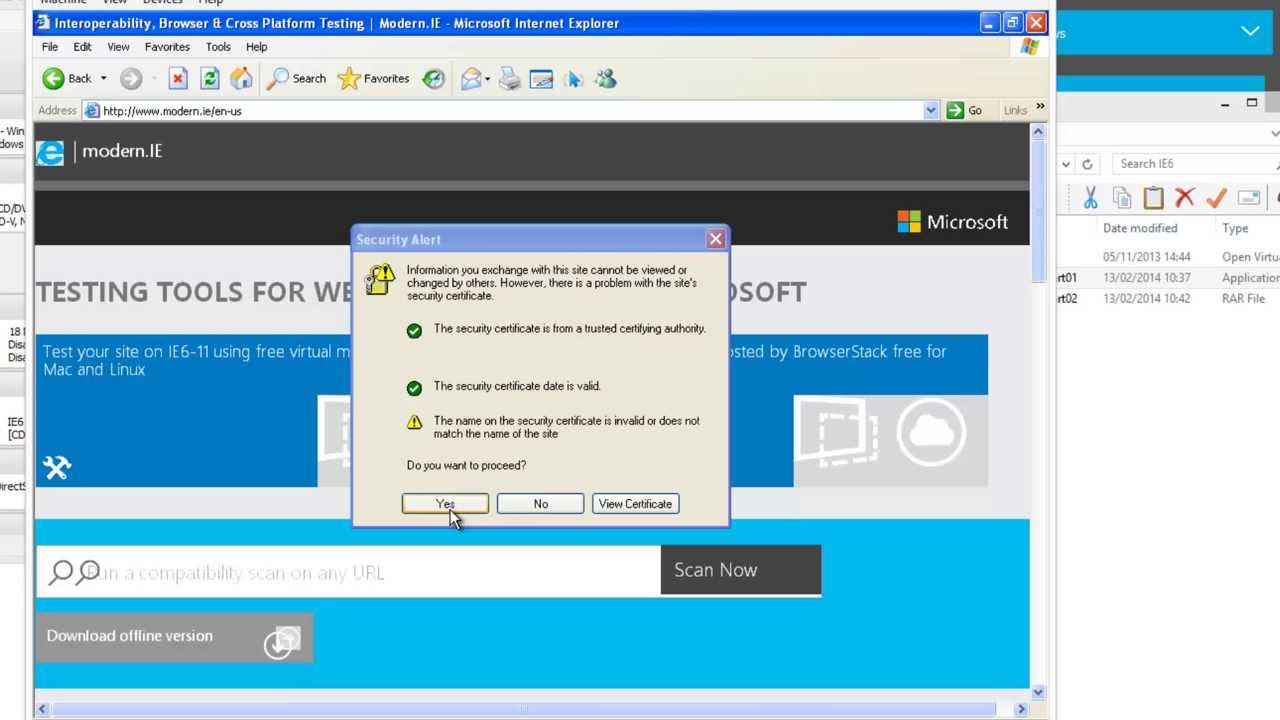The width and height of the screenshot is (1280, 720).
Task: Click the Edit page icon in toolbar
Action: point(541,78)
